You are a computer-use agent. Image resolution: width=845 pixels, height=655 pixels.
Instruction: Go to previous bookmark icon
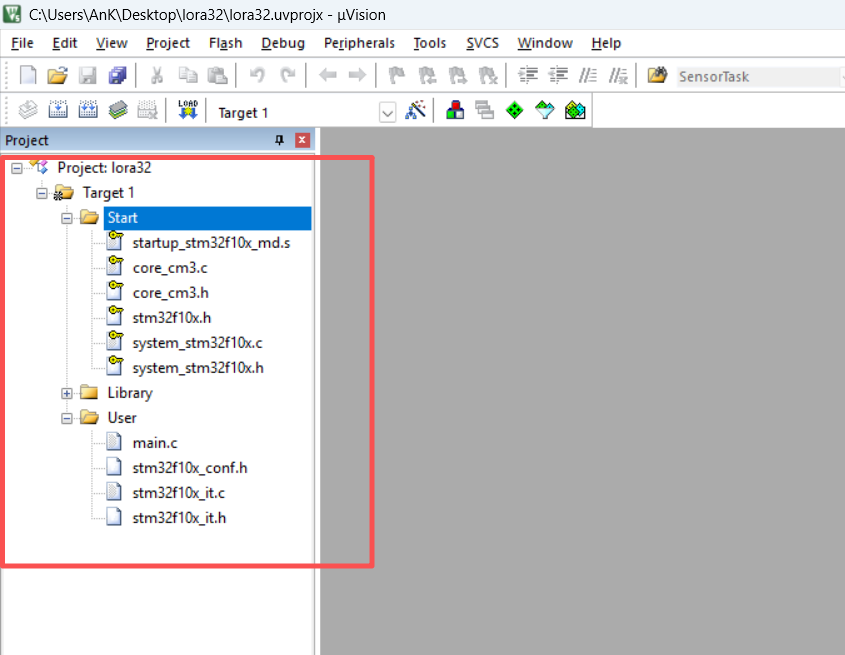click(x=427, y=75)
